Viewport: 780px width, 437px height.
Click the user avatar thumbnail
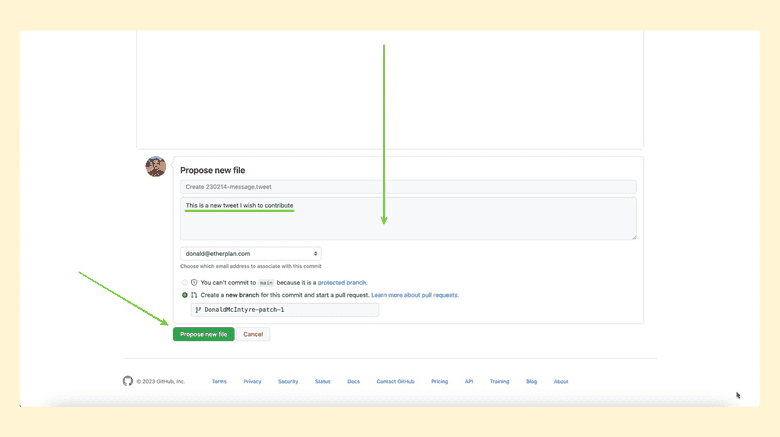click(155, 167)
